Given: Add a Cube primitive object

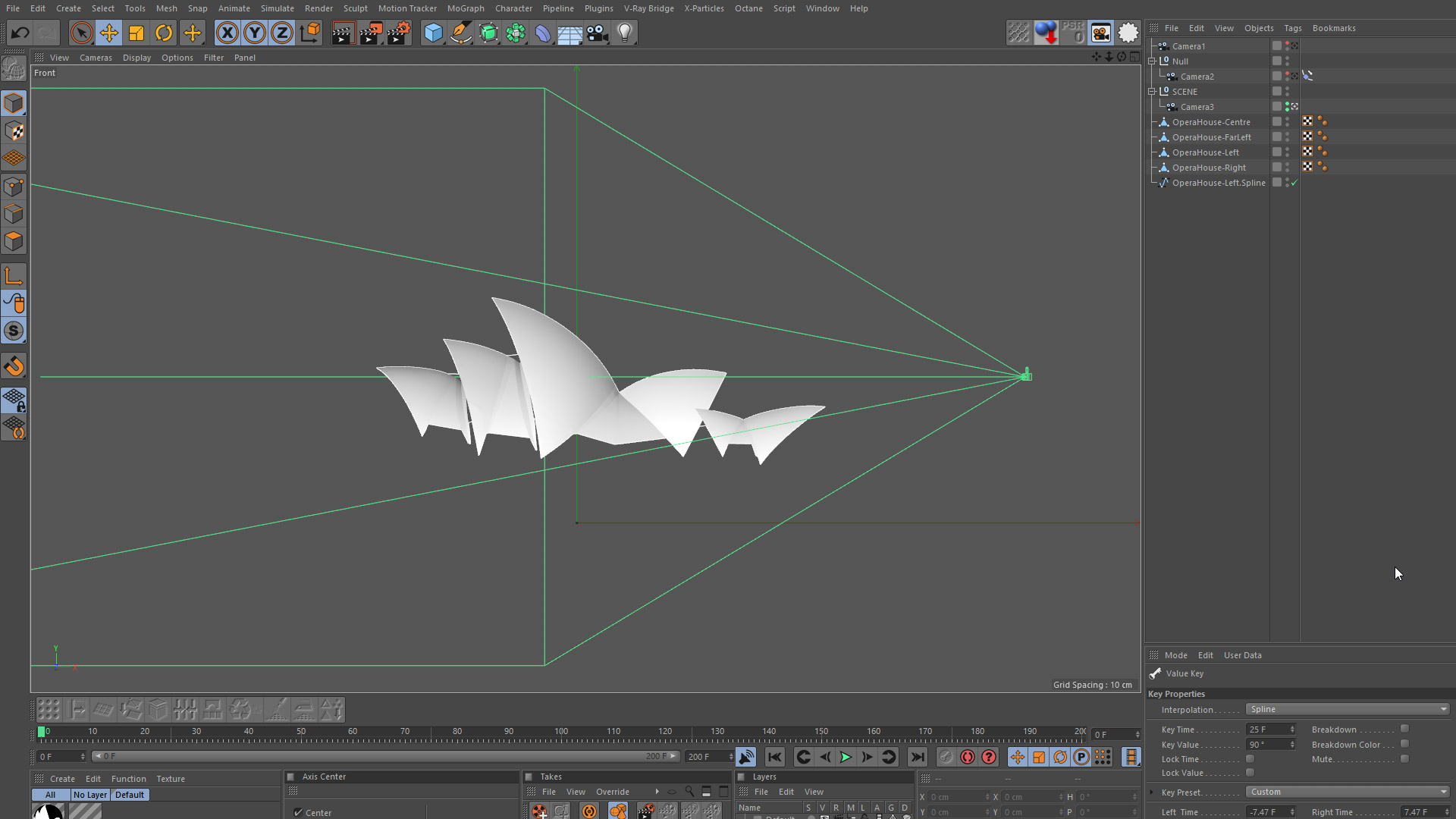Looking at the screenshot, I should [x=433, y=33].
